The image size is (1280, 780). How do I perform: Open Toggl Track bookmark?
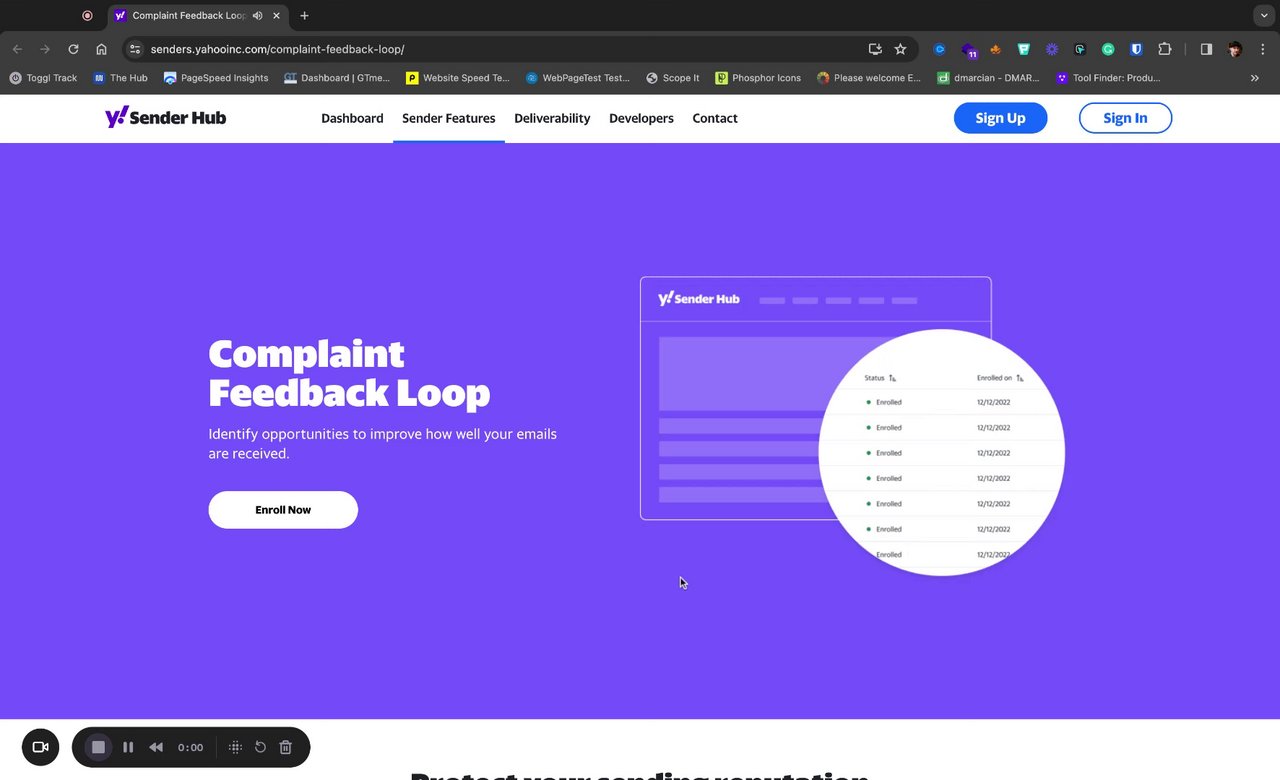pos(43,78)
